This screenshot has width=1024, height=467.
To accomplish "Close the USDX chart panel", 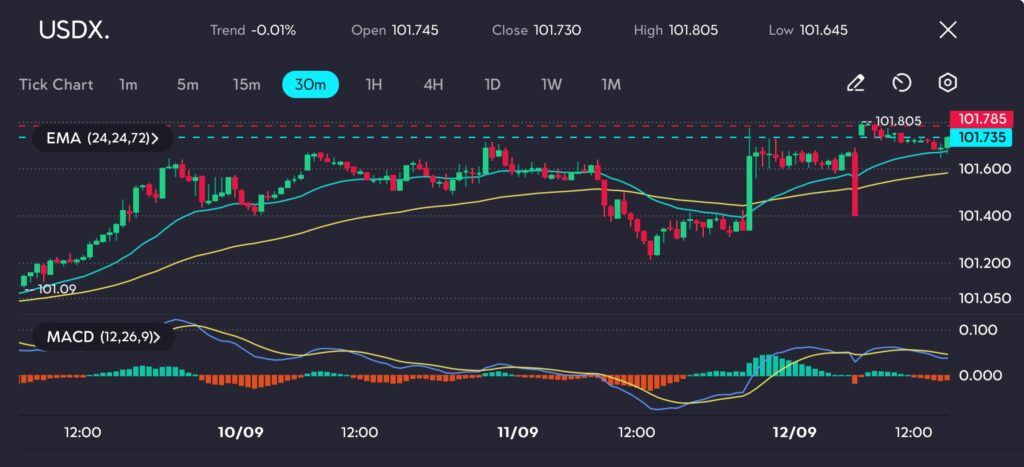I will (948, 30).
